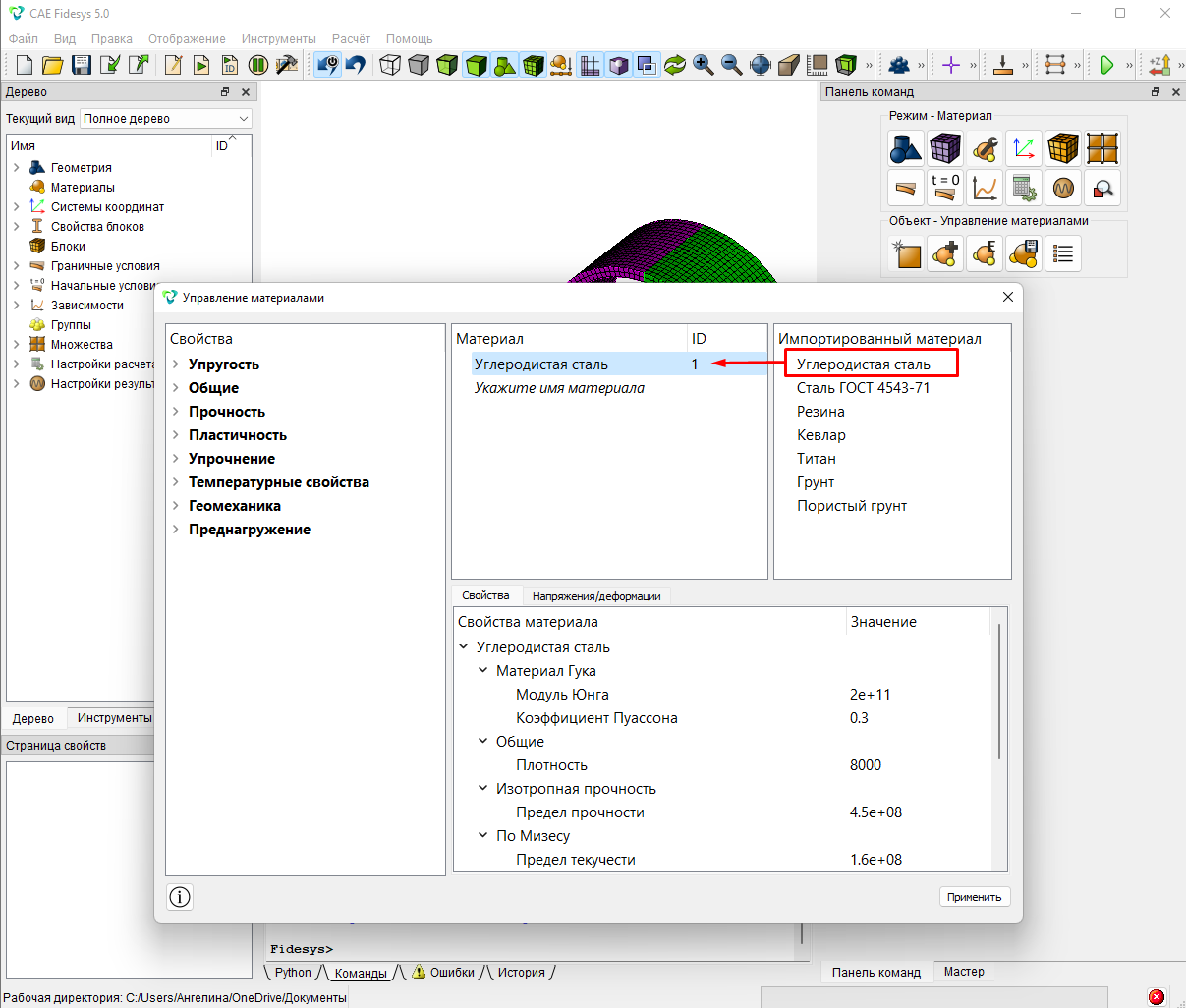The width and height of the screenshot is (1186, 1008).
Task: Open the Текущий вид dropdown
Action: 166,119
